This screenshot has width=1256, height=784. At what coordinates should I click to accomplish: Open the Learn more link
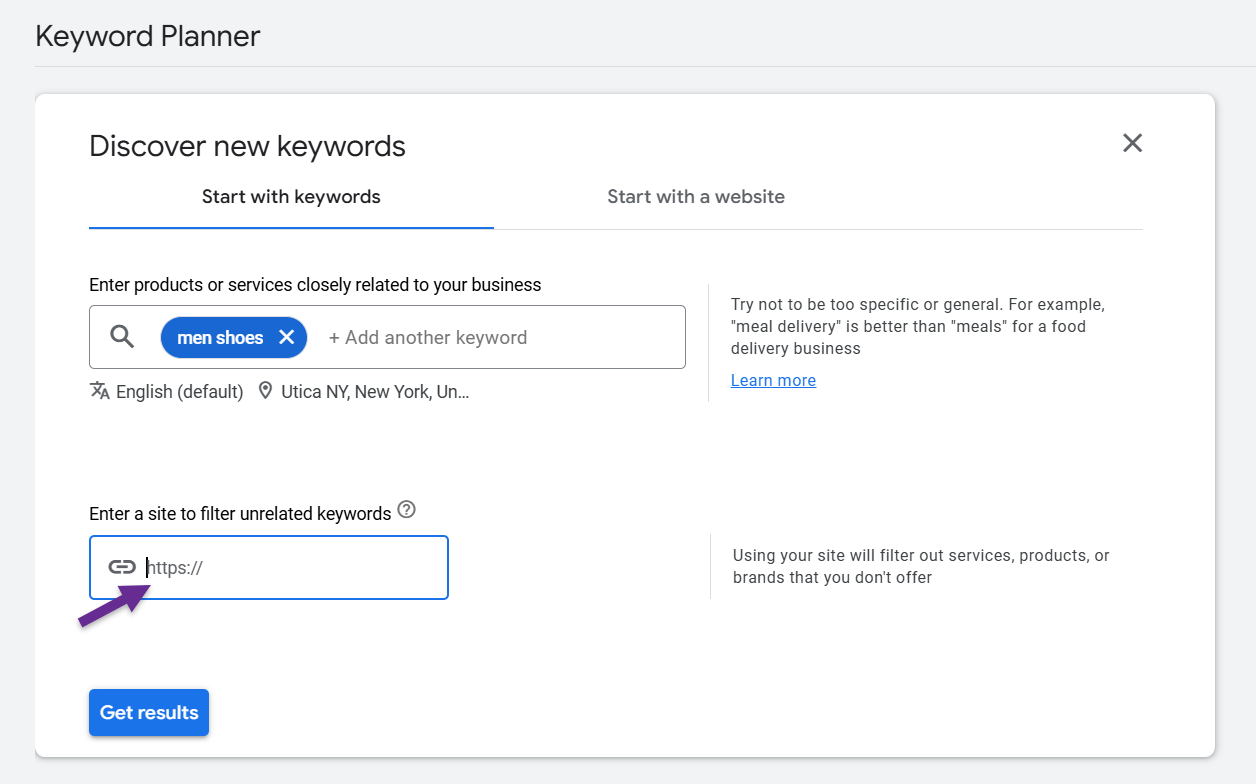point(773,380)
